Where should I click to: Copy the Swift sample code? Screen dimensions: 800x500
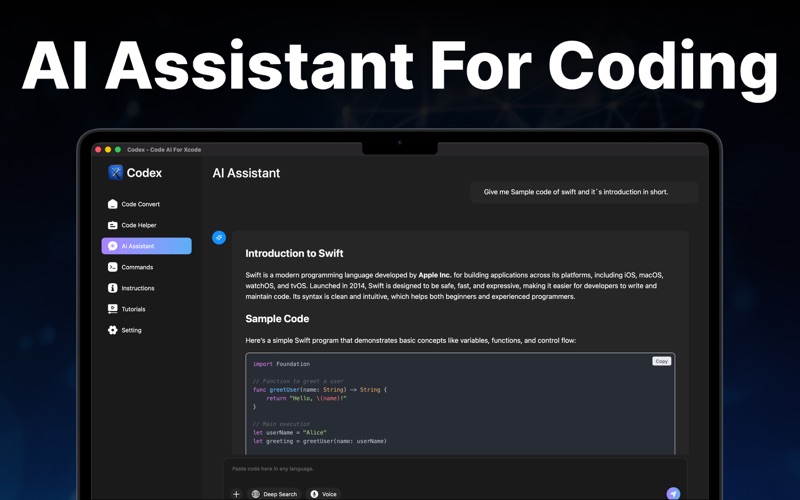(x=662, y=361)
